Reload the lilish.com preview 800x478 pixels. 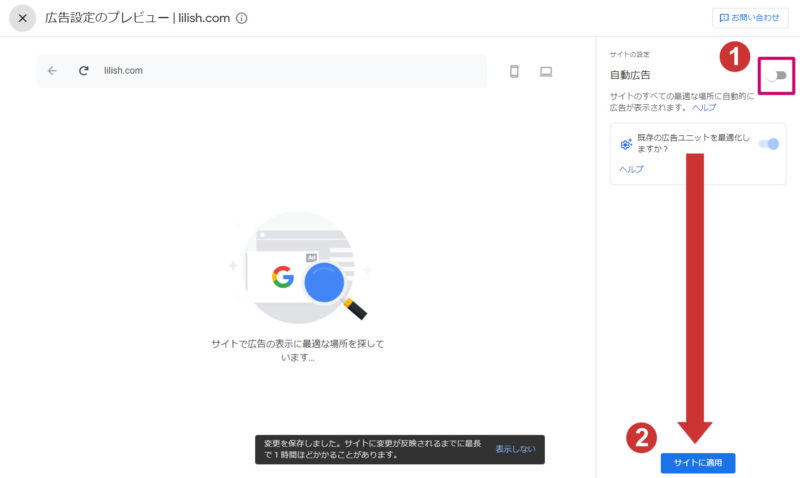point(84,71)
